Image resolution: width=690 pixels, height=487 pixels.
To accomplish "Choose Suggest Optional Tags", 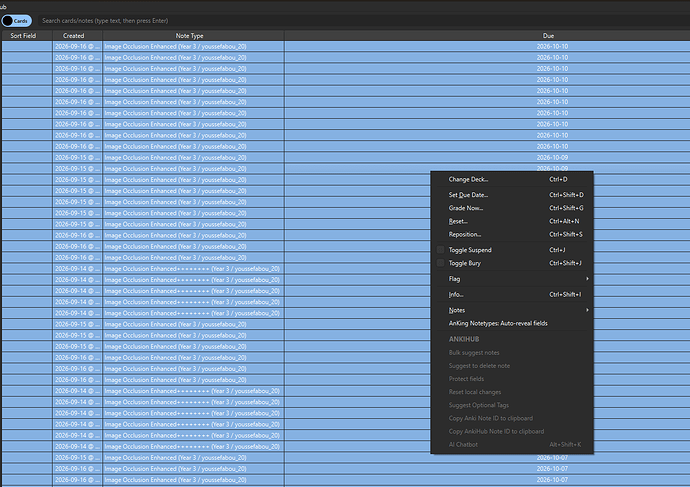I will (512, 405).
